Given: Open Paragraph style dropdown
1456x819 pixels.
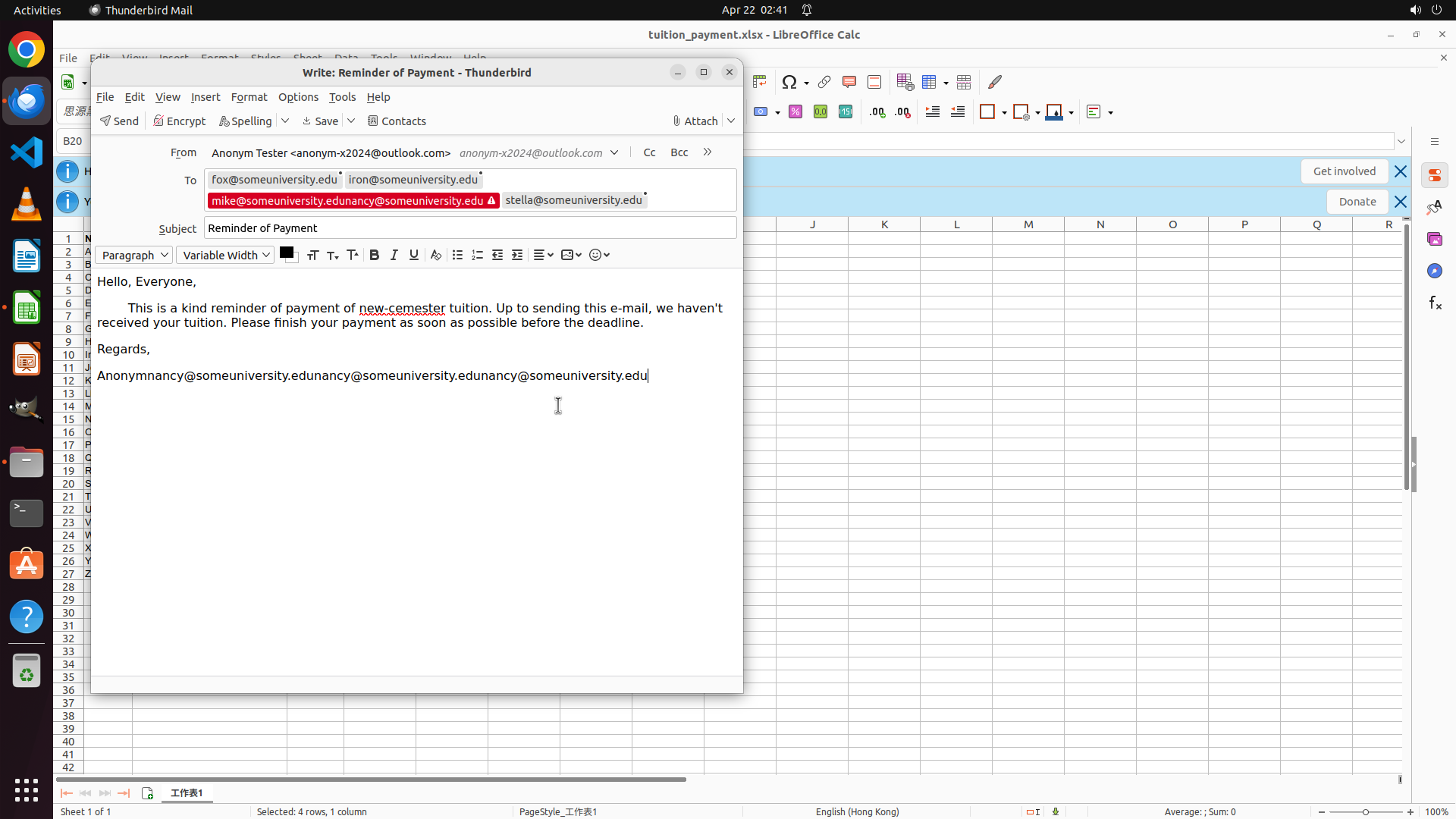Looking at the screenshot, I should coord(133,255).
